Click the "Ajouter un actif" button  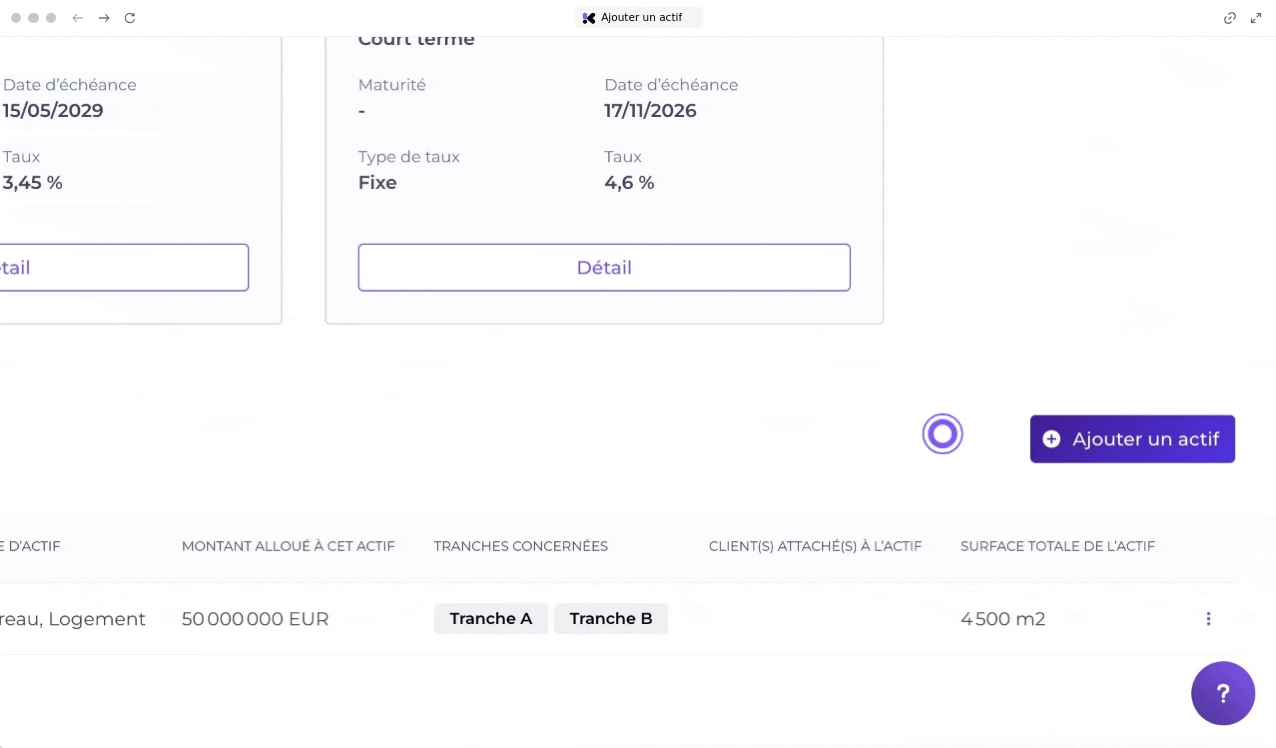[x=1132, y=439]
